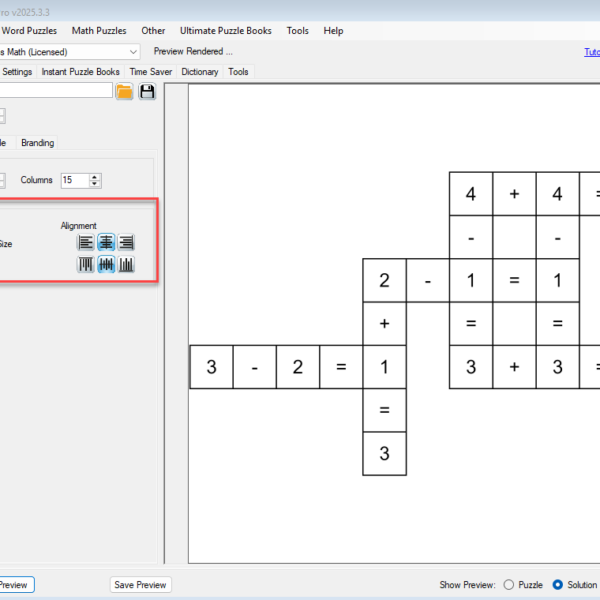Select right horizontal alignment icon
Screen dimensions: 600x600
pos(126,242)
